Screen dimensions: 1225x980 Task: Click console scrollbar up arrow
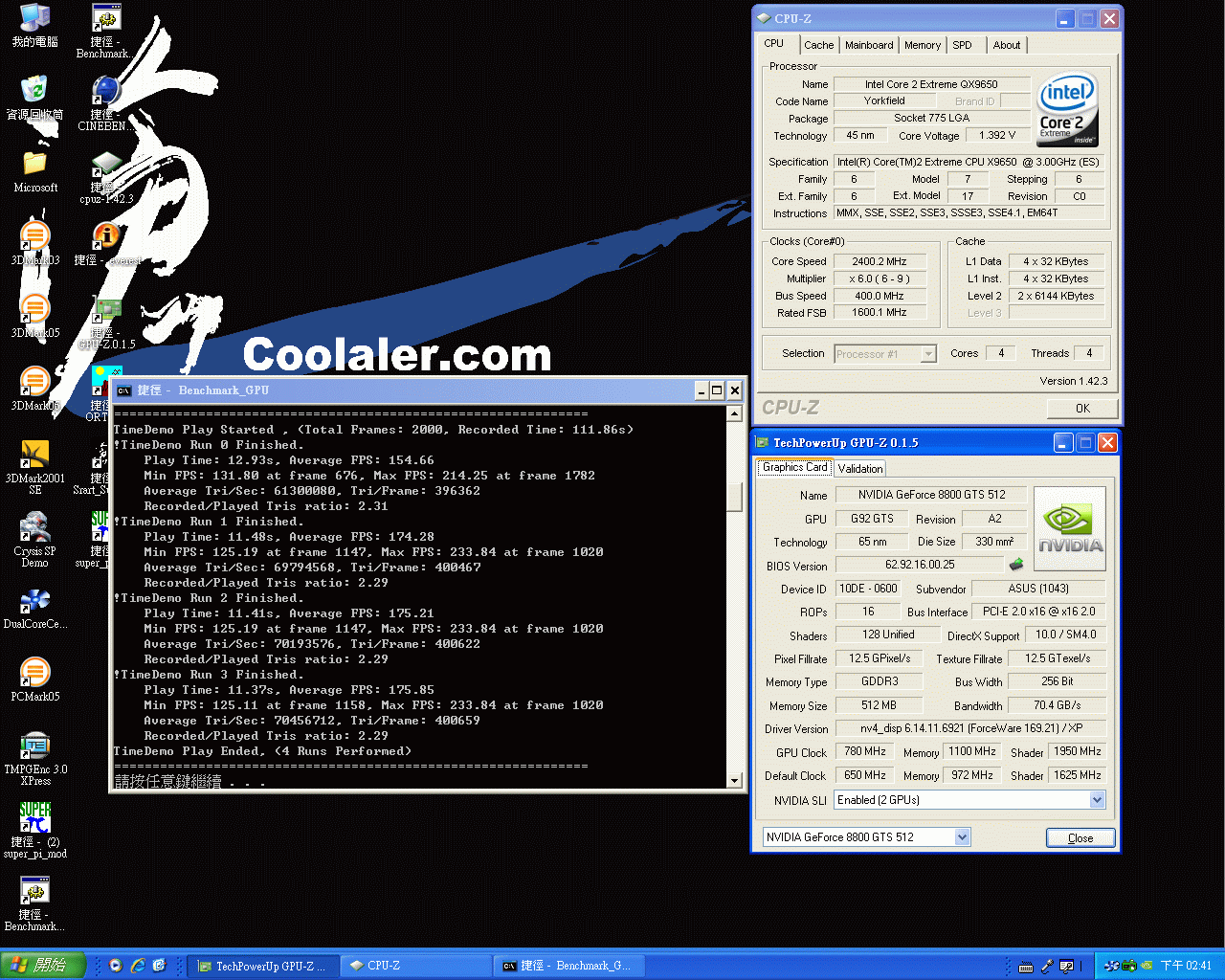(734, 413)
